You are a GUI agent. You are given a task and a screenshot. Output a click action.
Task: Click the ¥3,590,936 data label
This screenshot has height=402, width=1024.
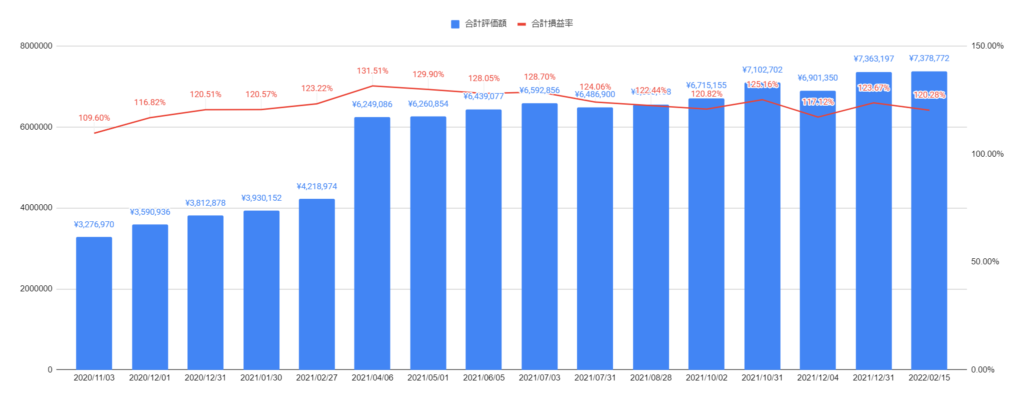(x=150, y=212)
